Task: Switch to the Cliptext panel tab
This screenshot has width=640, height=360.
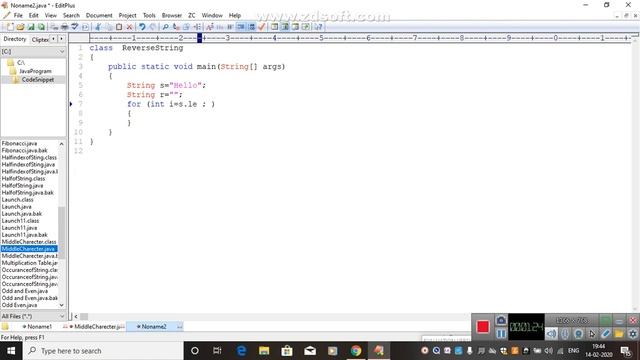Action: tap(40, 39)
